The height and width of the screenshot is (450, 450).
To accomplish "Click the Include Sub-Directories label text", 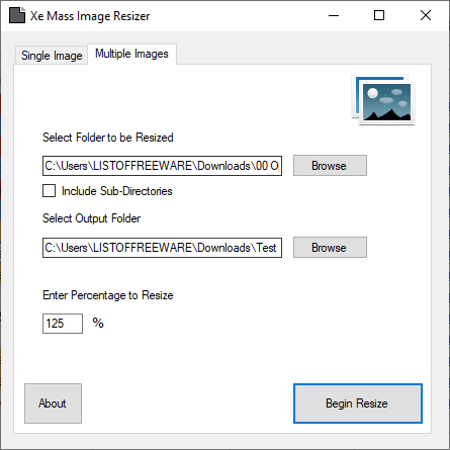I will (x=117, y=191).
